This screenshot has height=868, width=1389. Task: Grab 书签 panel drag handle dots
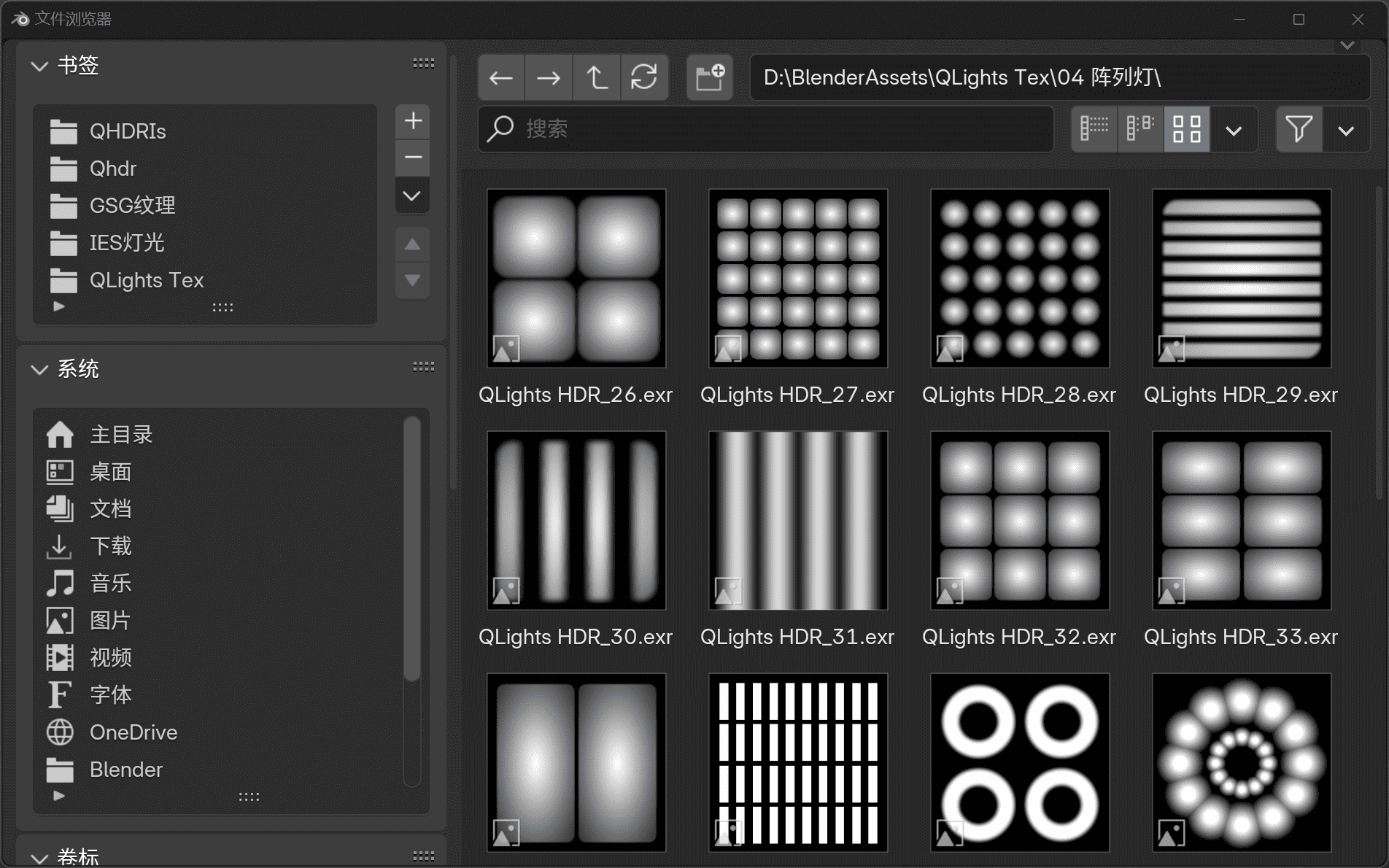pos(424,63)
